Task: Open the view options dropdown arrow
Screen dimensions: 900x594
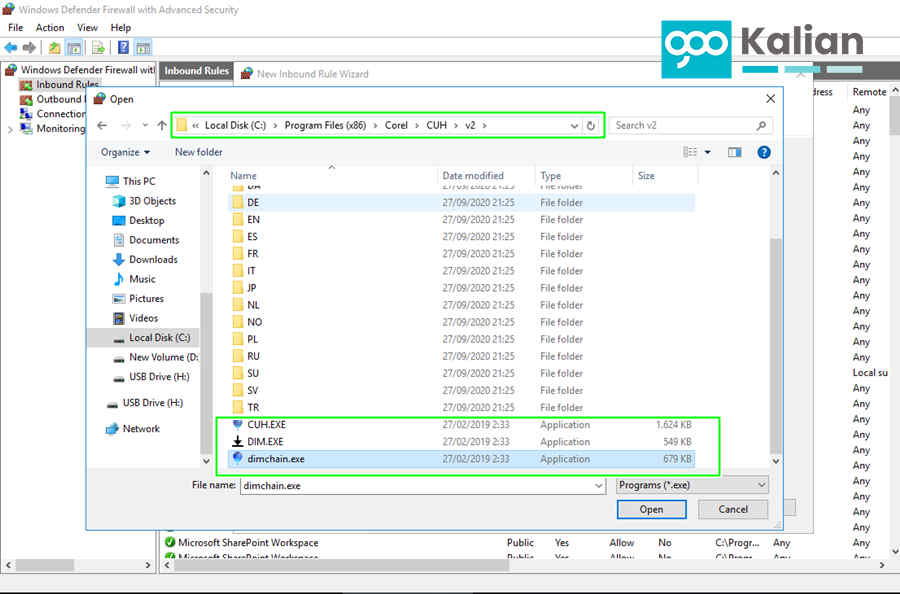Action: pos(708,152)
